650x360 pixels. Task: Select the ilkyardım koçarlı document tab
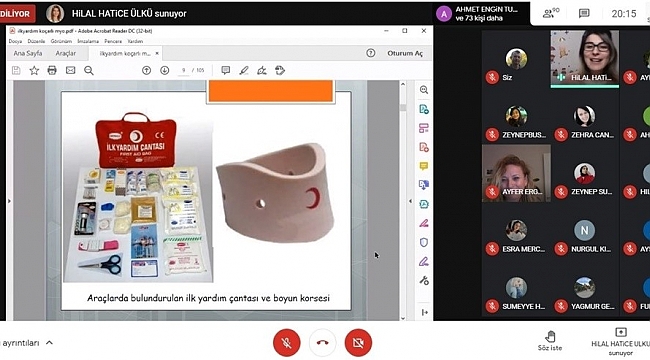[x=125, y=53]
